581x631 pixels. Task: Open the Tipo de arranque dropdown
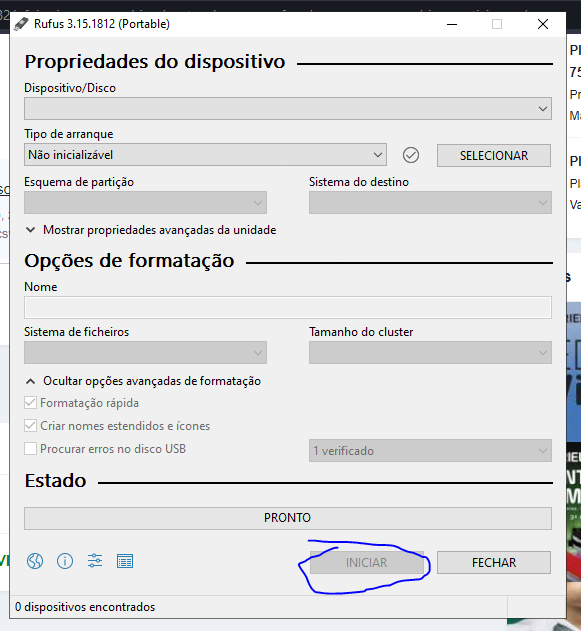[x=205, y=155]
